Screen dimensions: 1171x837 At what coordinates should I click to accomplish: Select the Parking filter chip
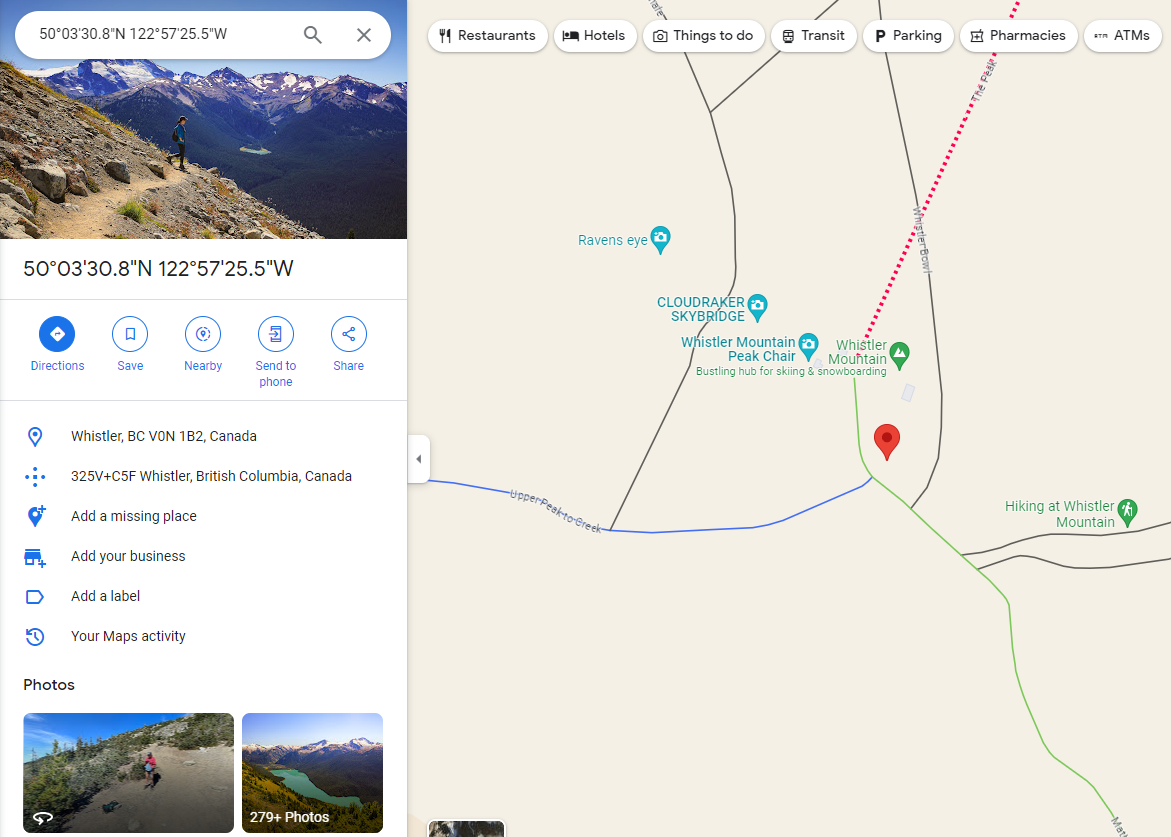point(908,36)
